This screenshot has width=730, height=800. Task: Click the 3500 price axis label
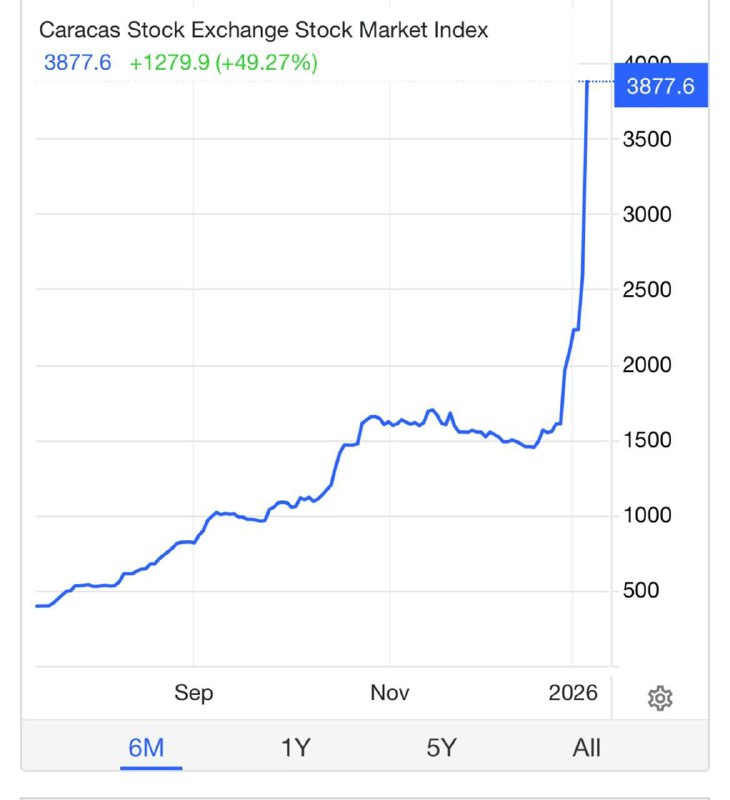[x=647, y=139]
